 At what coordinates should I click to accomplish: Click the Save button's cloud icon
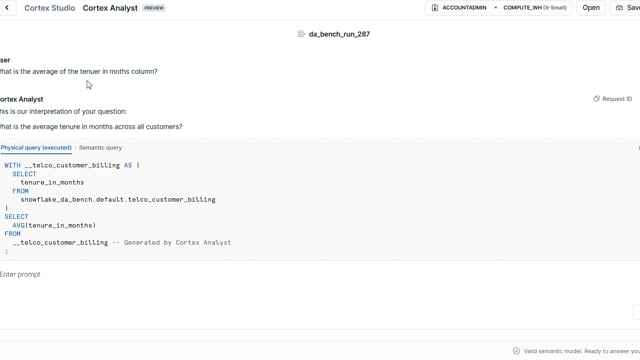620,8
